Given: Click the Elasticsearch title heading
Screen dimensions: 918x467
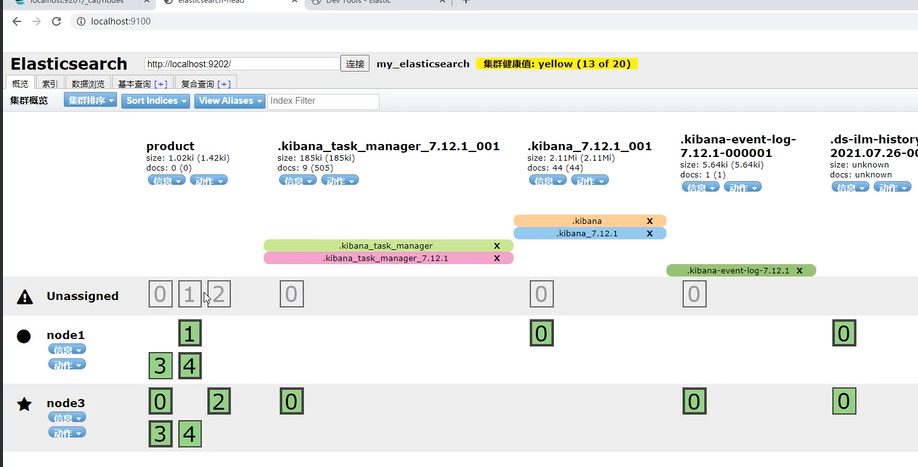Looking at the screenshot, I should tap(68, 64).
